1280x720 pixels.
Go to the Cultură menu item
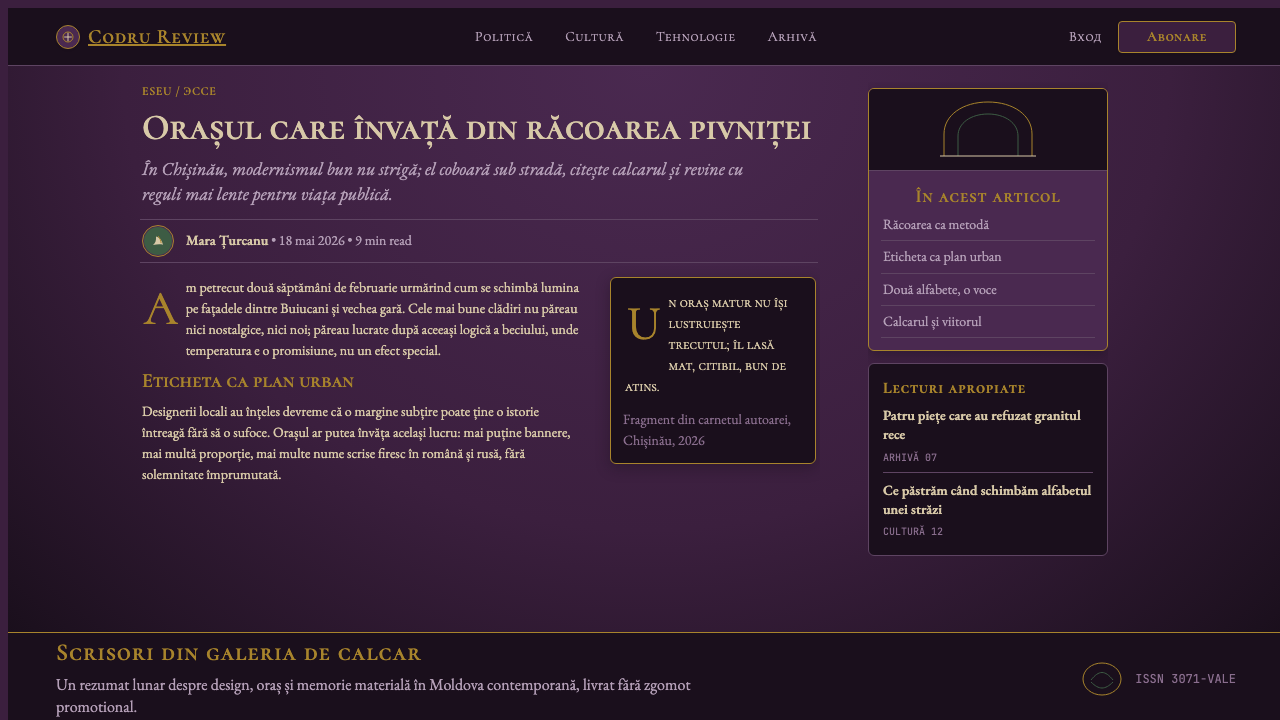click(x=594, y=37)
